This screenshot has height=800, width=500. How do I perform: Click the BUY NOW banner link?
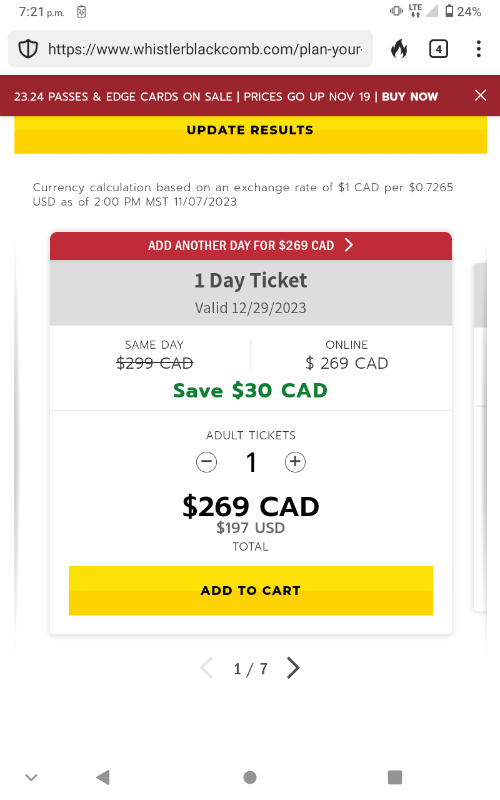(x=410, y=96)
